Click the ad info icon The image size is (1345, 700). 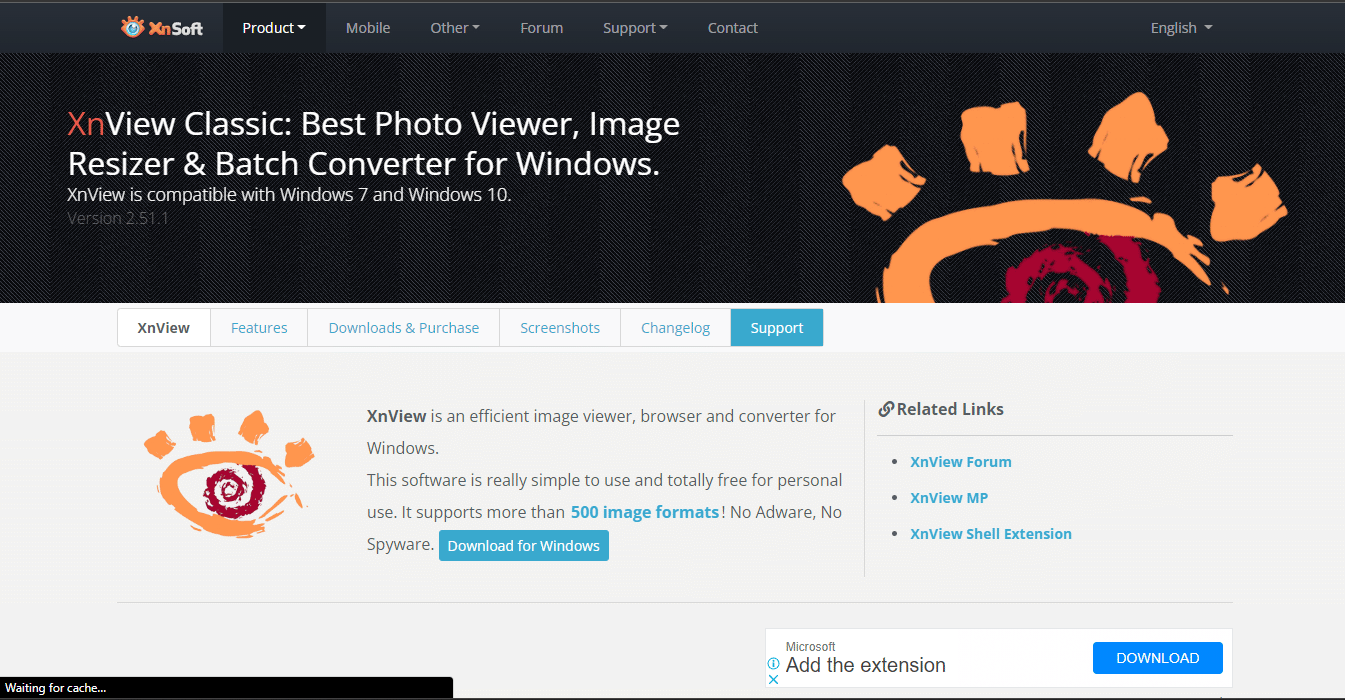(773, 663)
